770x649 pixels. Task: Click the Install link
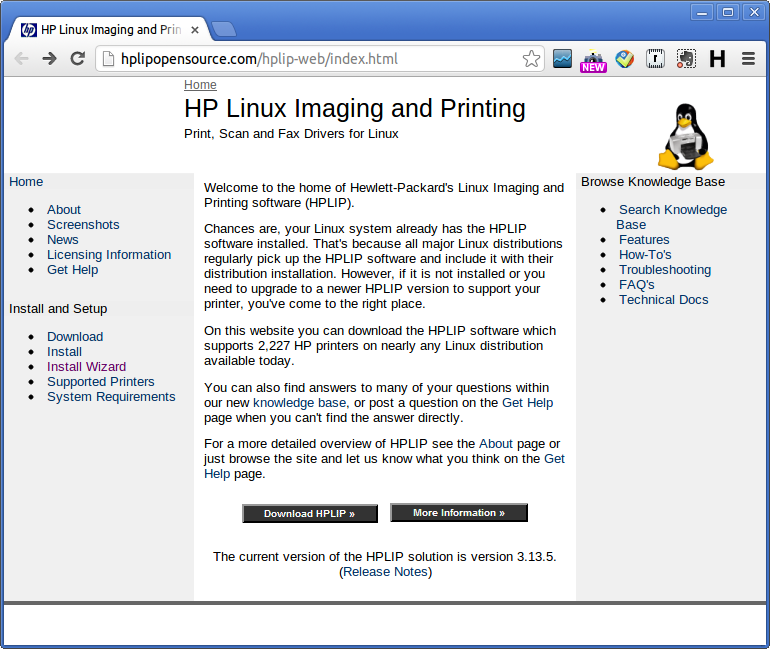click(64, 352)
